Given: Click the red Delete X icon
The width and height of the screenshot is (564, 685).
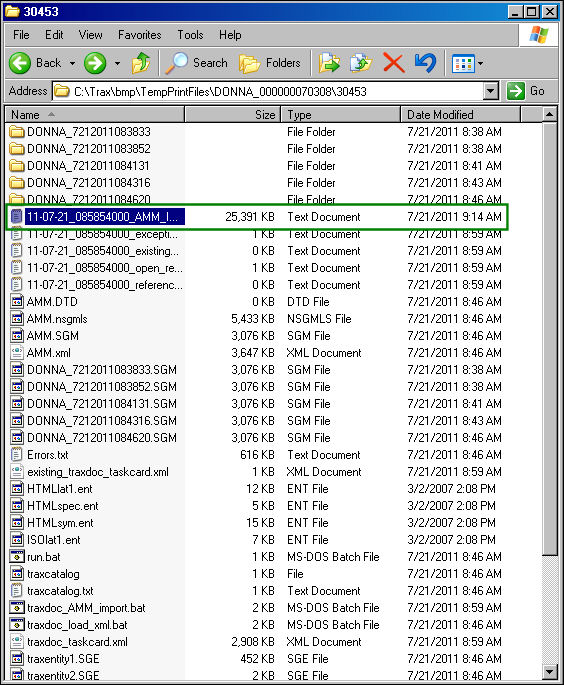Looking at the screenshot, I should pyautogui.click(x=394, y=63).
